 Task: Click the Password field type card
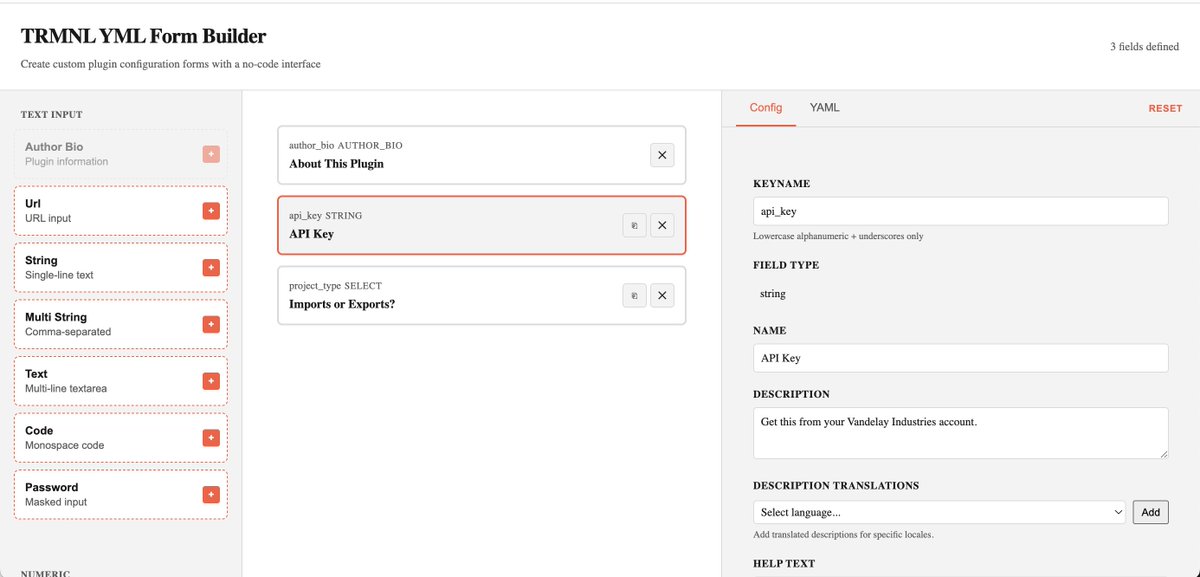coord(120,494)
